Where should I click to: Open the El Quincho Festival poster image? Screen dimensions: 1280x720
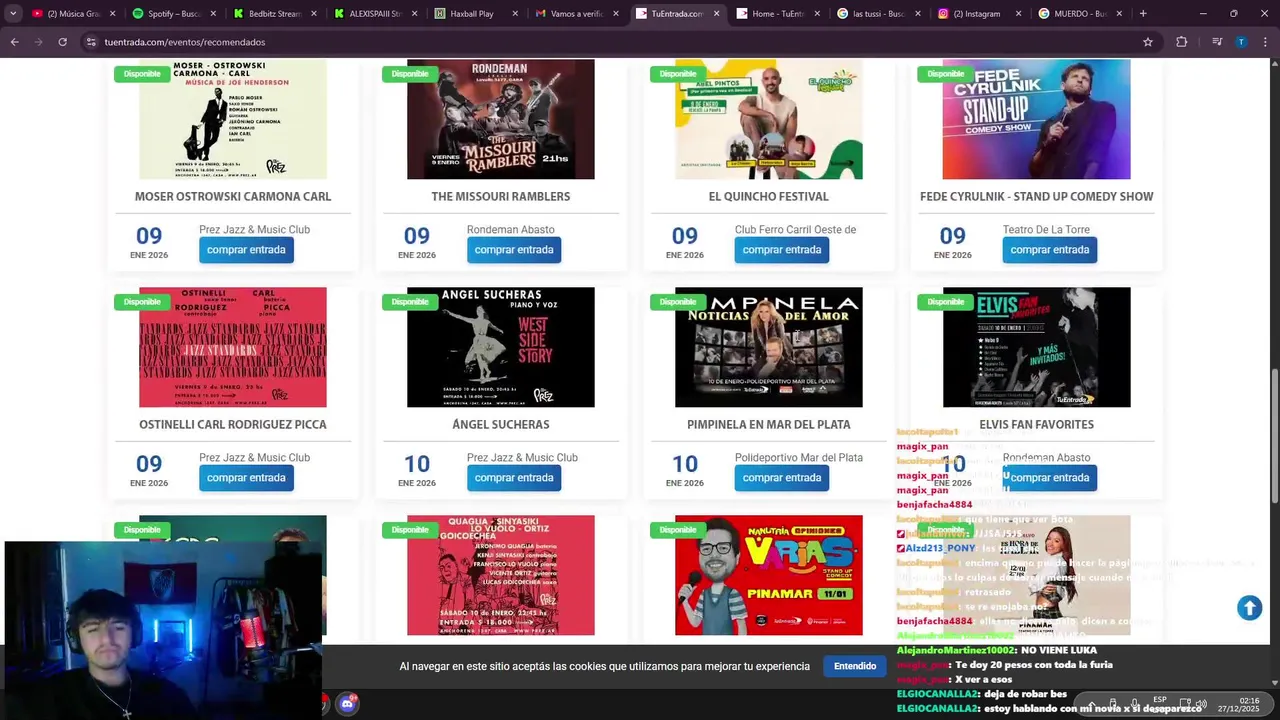point(769,119)
